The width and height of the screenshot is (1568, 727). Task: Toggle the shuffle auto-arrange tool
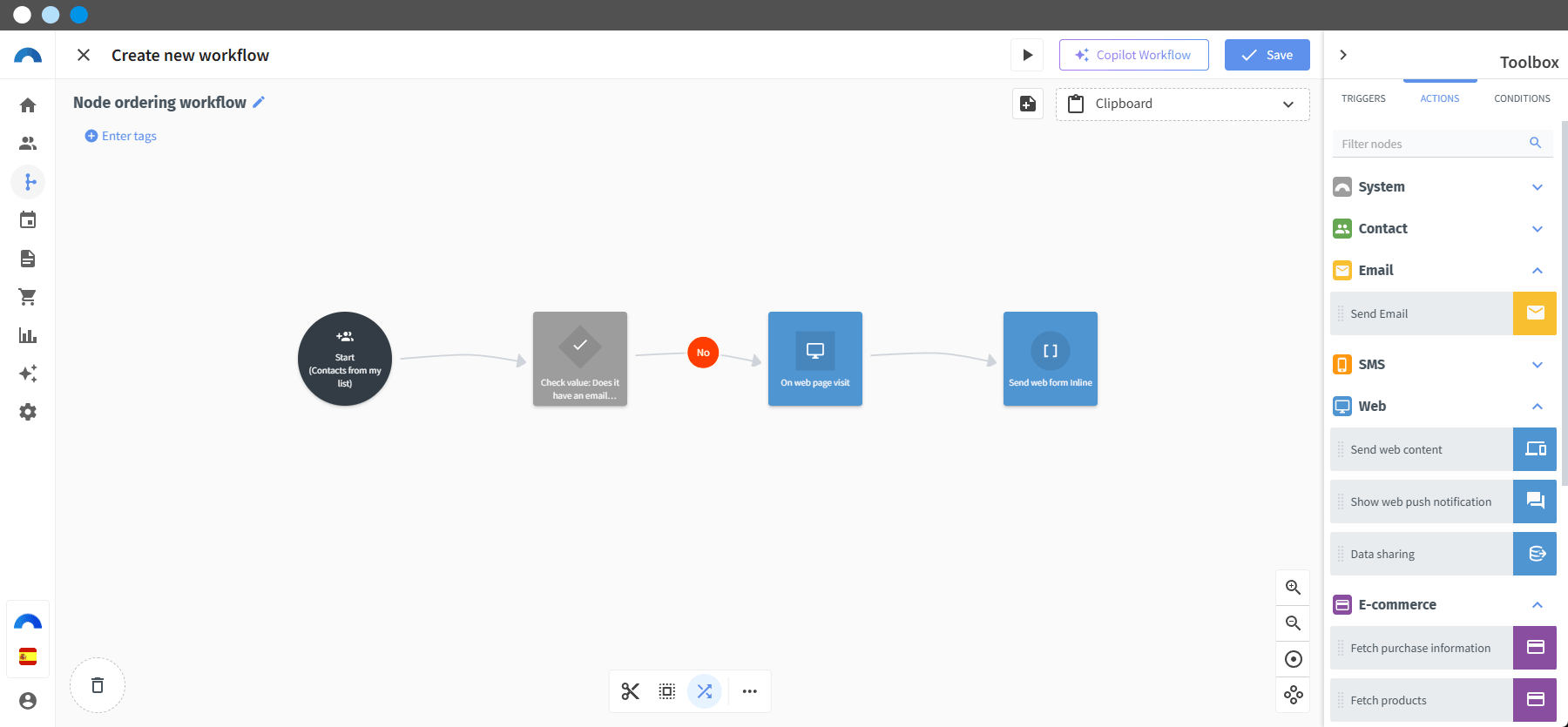pos(705,691)
